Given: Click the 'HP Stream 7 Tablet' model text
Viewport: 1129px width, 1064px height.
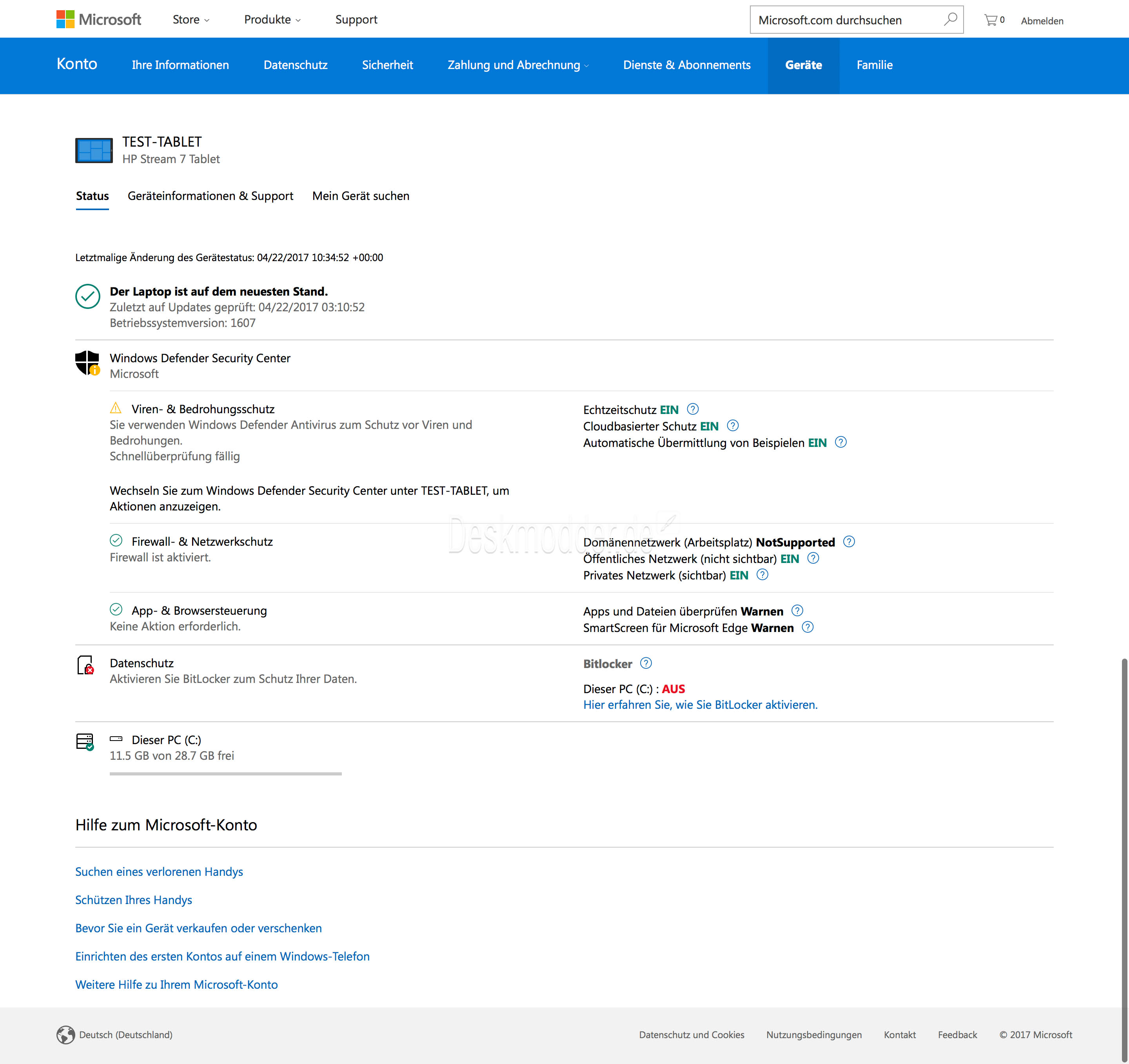Looking at the screenshot, I should pyautogui.click(x=171, y=159).
